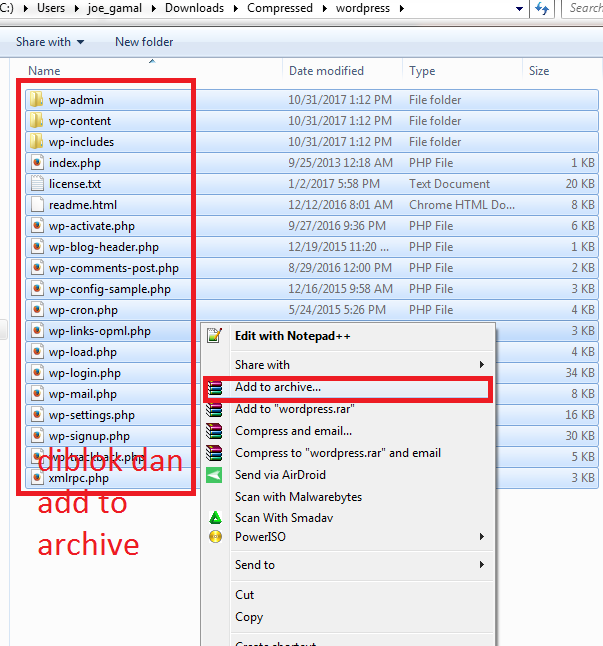Sort files by Date modified column
This screenshot has width=603, height=646.
coord(326,71)
